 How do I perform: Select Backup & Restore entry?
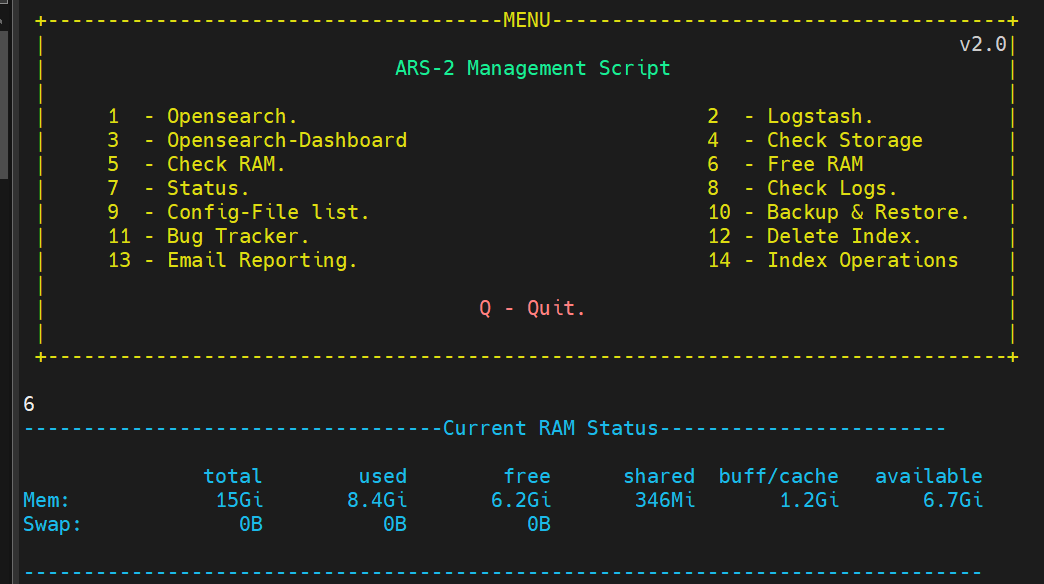coord(868,212)
